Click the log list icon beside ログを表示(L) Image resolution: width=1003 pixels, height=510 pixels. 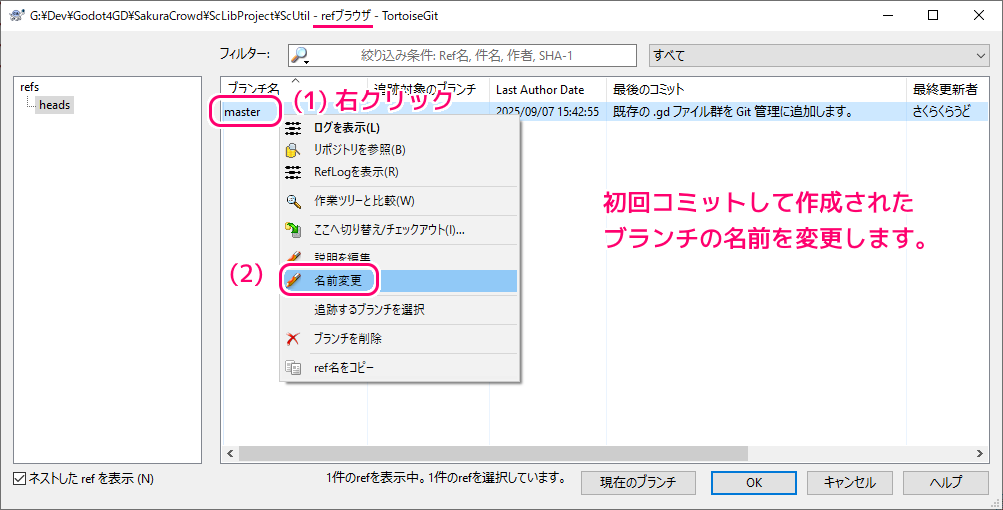(293, 129)
